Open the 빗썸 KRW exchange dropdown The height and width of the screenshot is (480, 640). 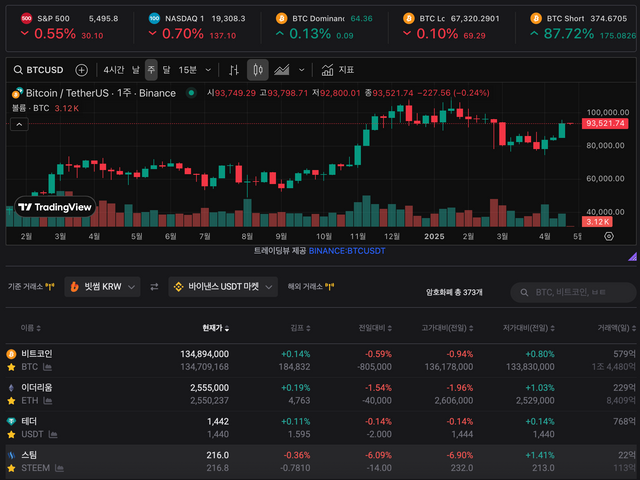click(102, 287)
